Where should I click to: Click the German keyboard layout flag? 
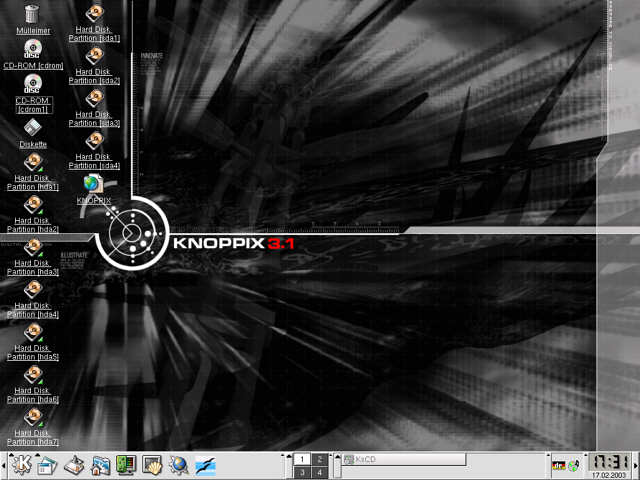[558, 465]
